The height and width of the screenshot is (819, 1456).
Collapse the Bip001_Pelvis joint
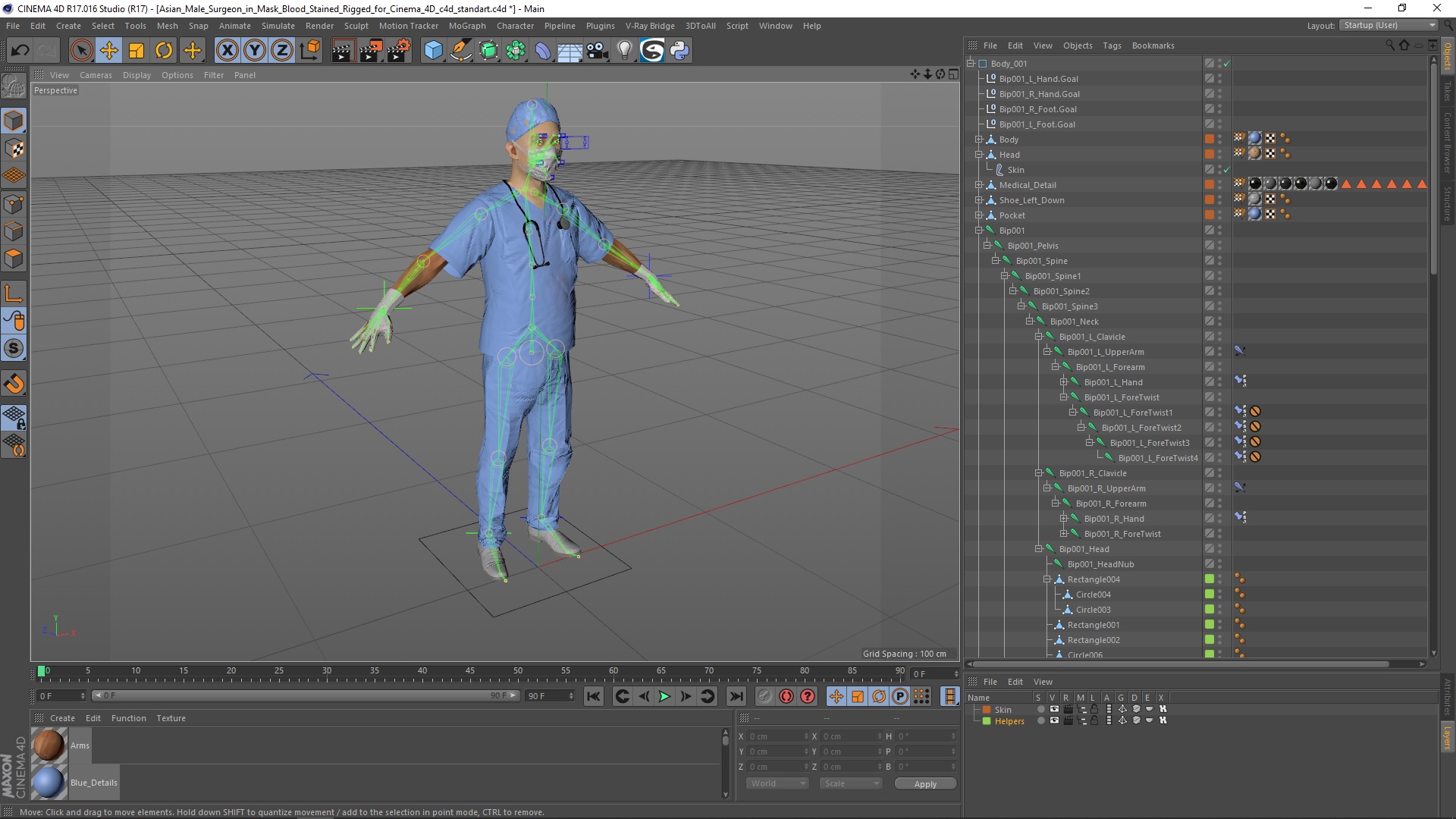click(x=987, y=246)
